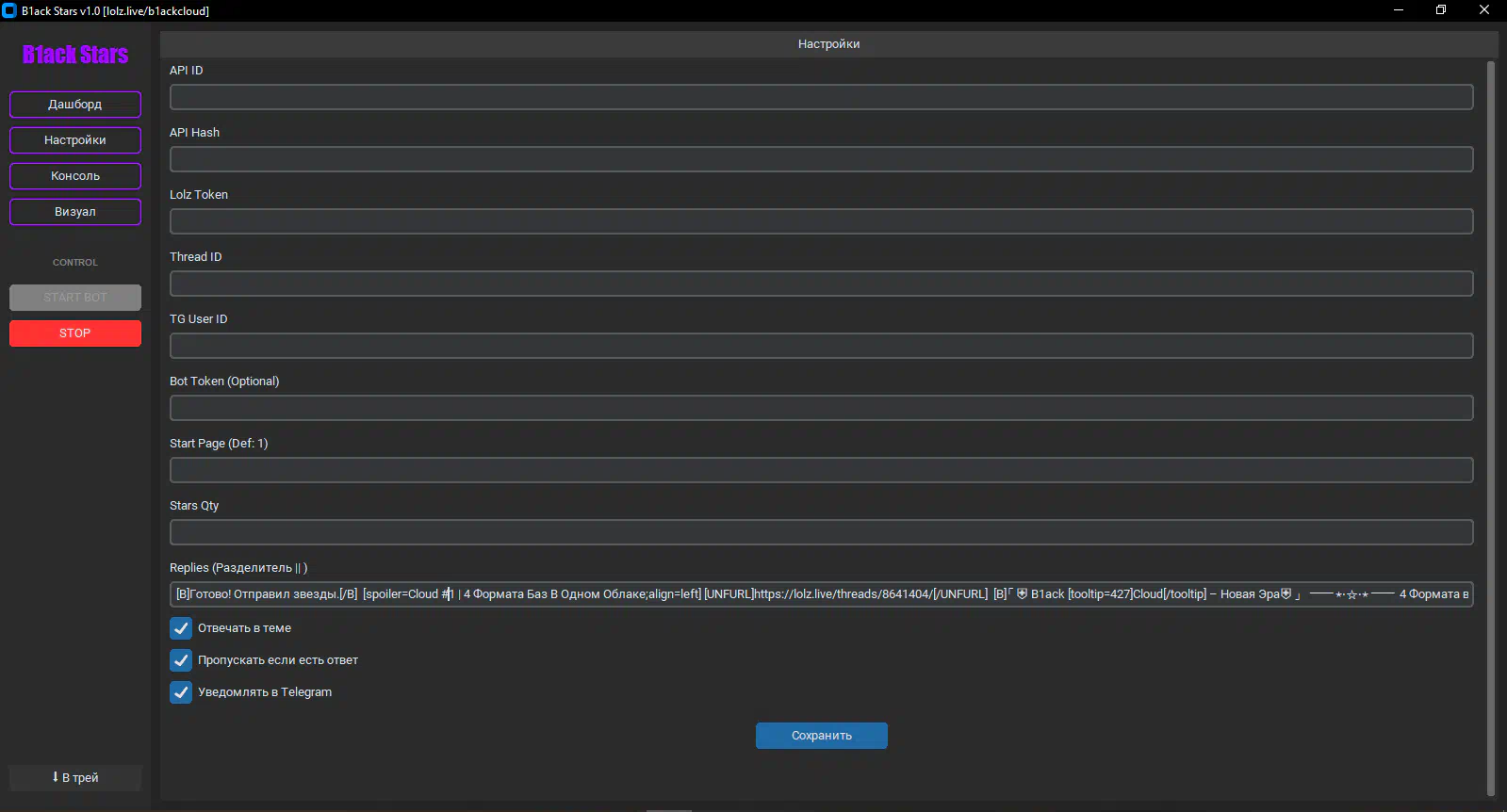Open the Визуал section

[x=75, y=212]
